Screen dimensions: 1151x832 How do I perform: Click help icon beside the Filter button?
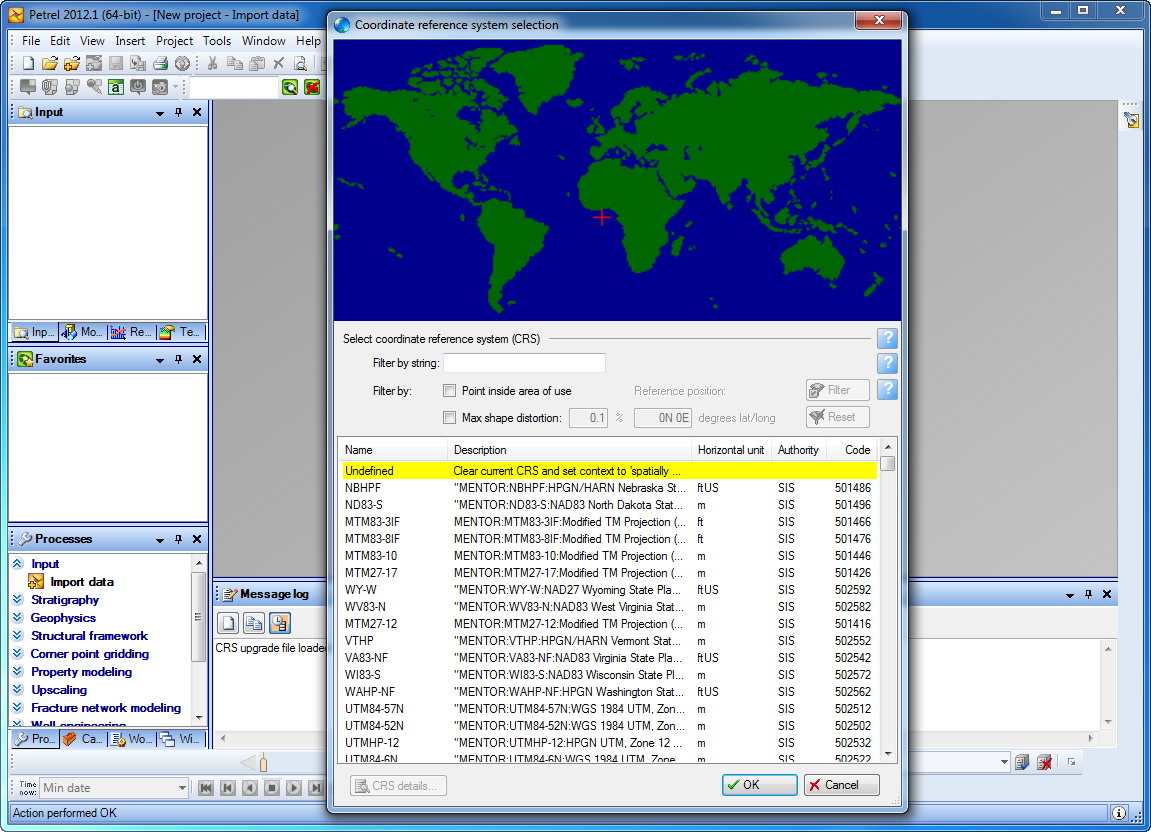(x=887, y=389)
